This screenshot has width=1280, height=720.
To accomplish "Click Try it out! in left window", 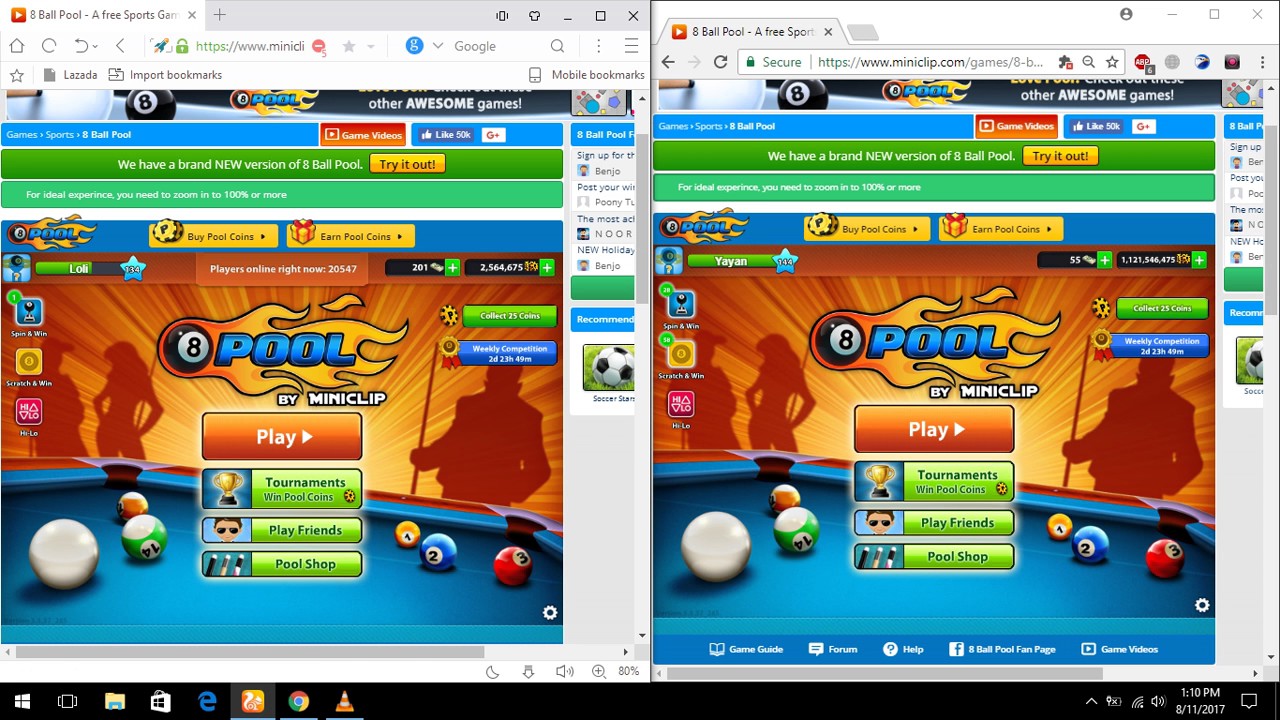I will [407, 164].
